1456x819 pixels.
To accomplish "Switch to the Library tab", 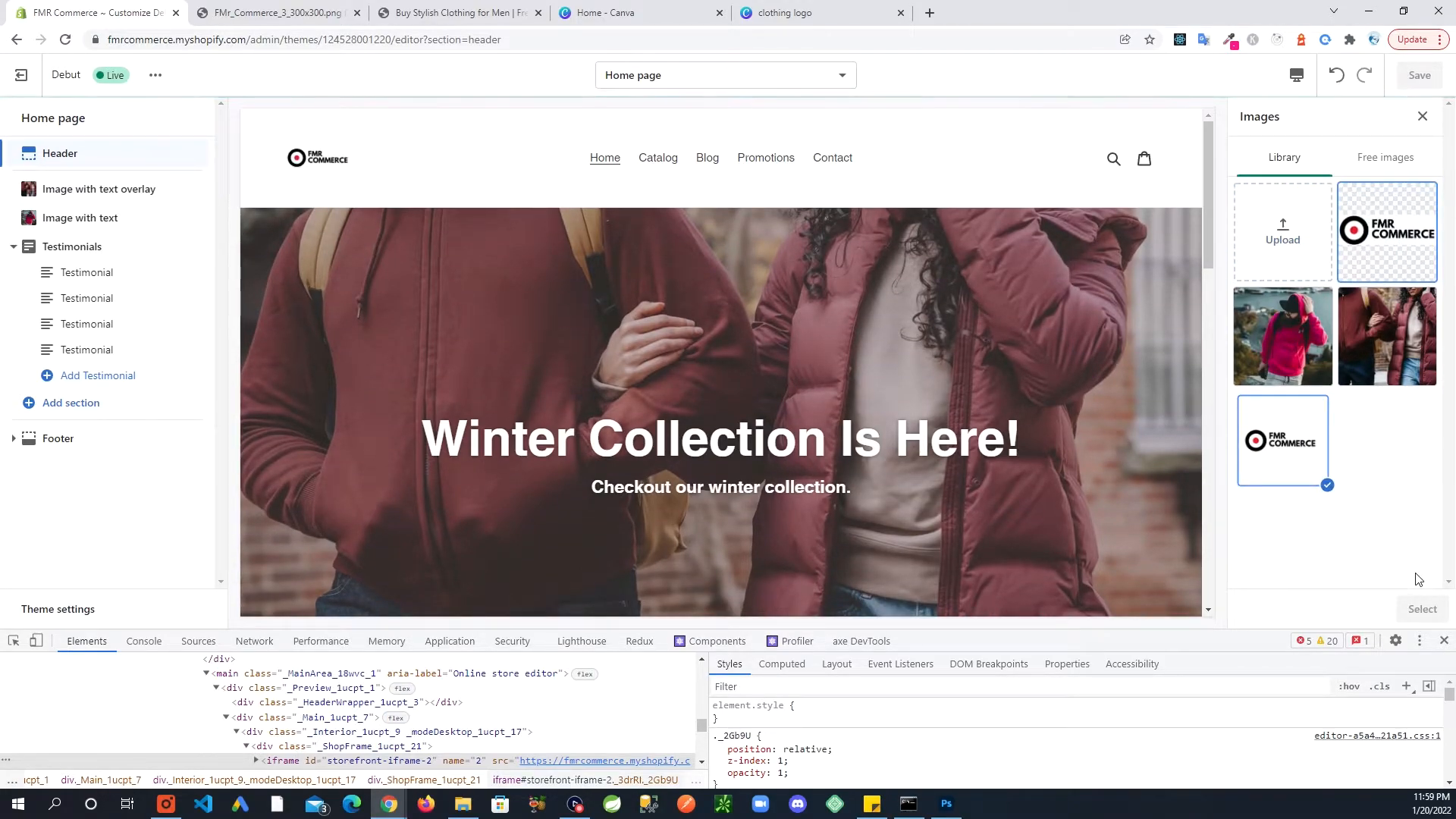I will click(x=1284, y=157).
